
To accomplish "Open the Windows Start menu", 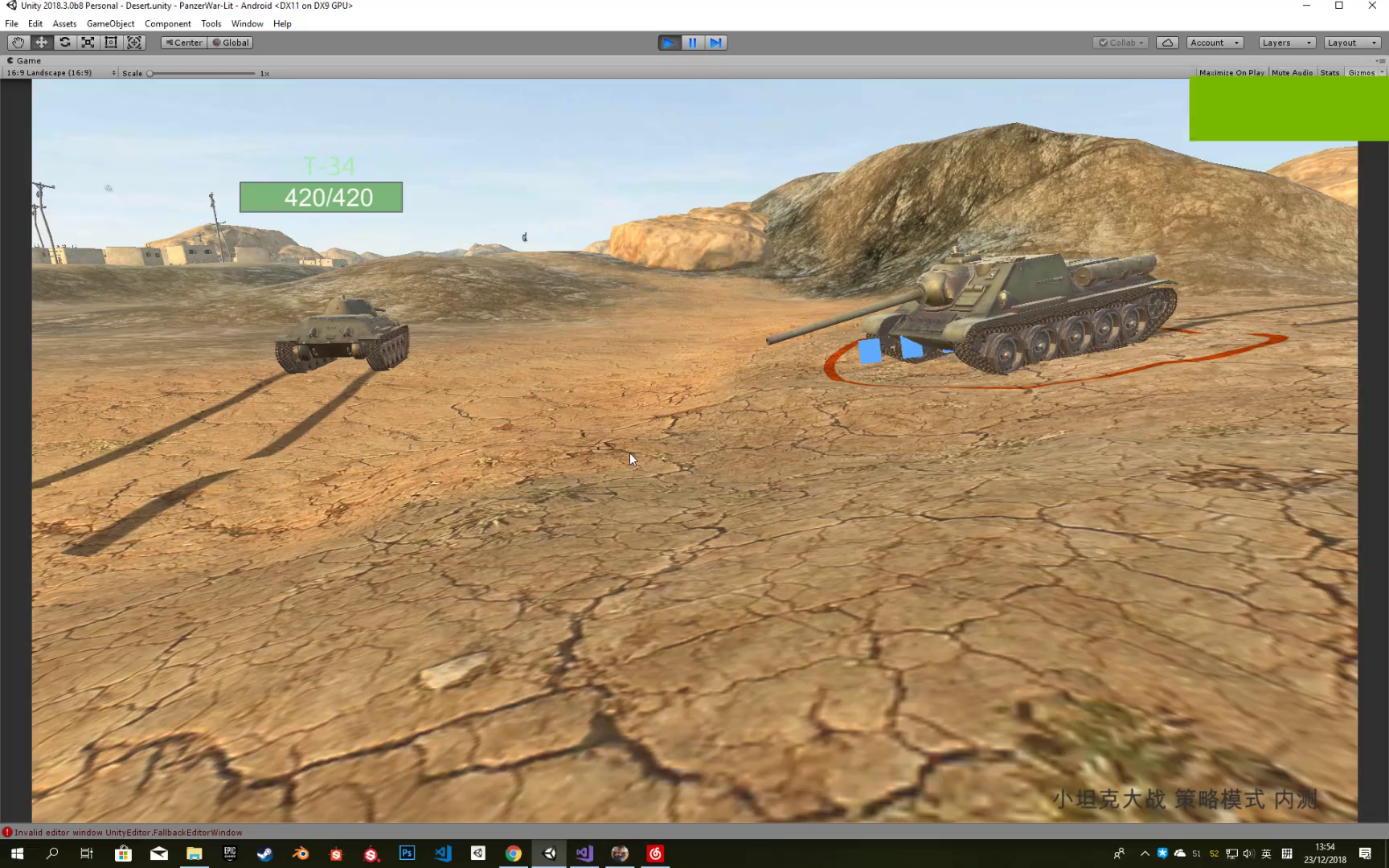I will coord(17,854).
